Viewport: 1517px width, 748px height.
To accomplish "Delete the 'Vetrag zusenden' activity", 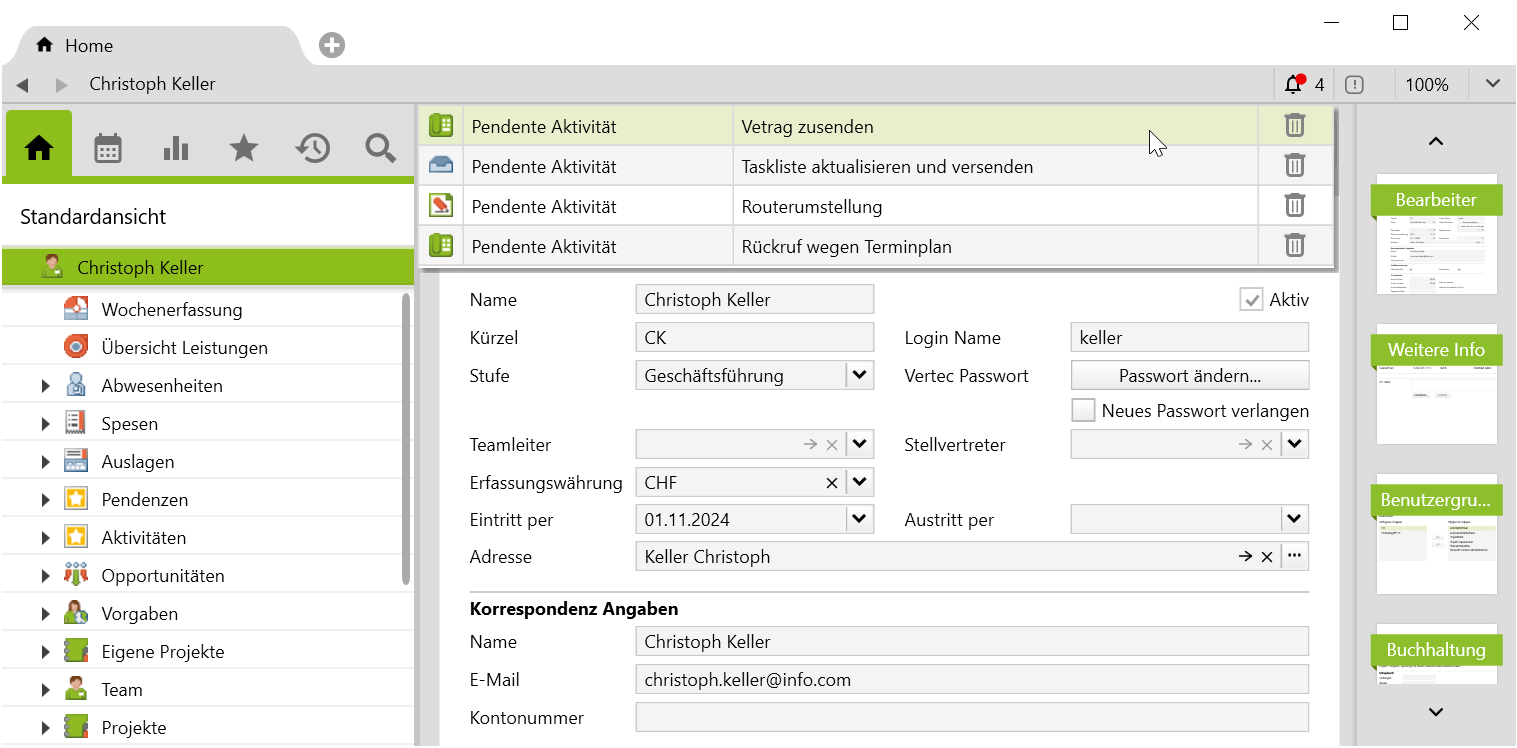I will 1294,126.
